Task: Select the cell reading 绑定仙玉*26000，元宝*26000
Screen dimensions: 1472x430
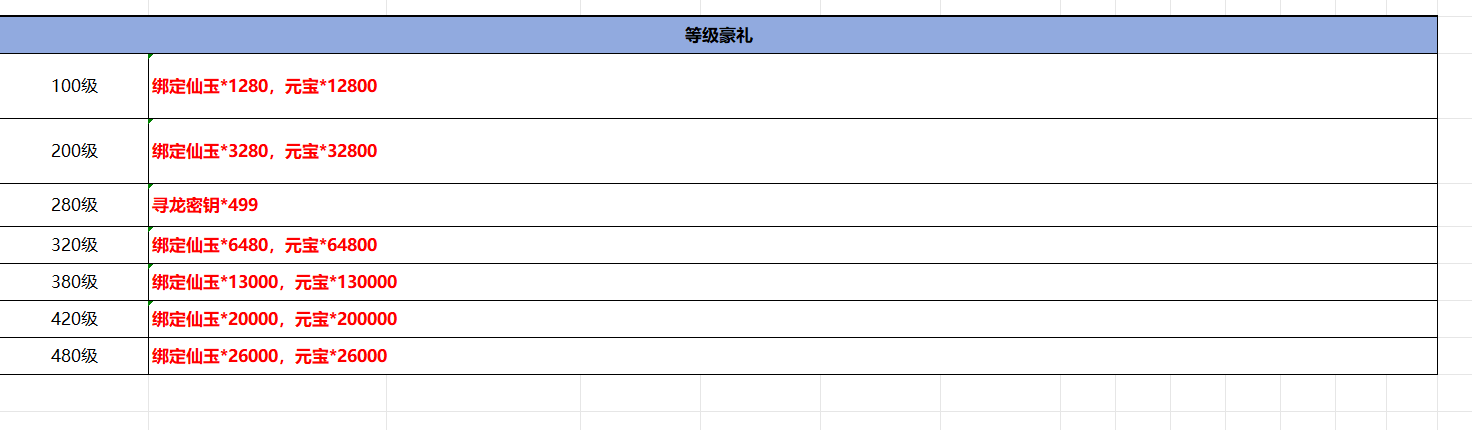Action: point(269,356)
